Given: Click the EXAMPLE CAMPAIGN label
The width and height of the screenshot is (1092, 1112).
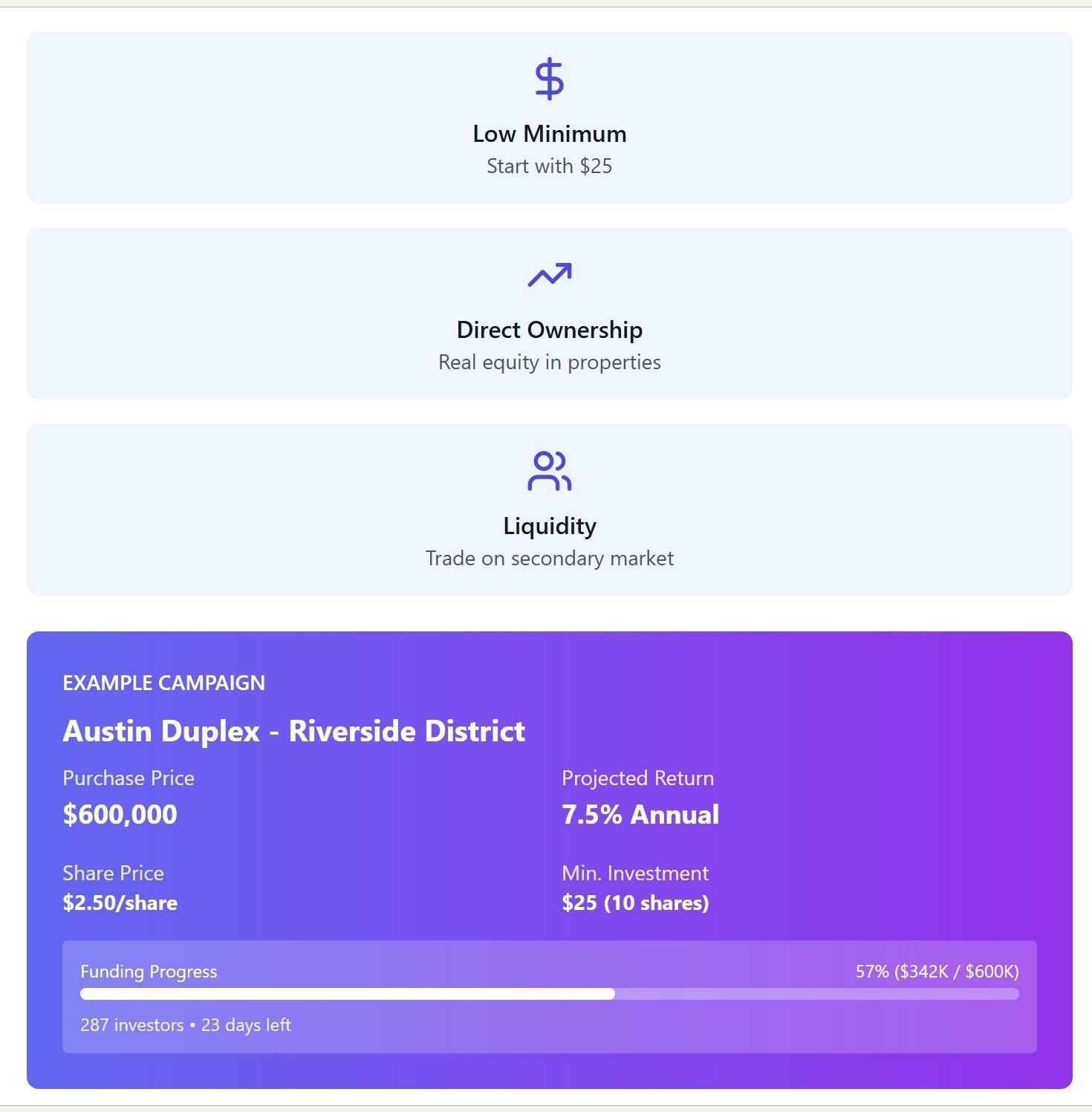Looking at the screenshot, I should (x=163, y=683).
